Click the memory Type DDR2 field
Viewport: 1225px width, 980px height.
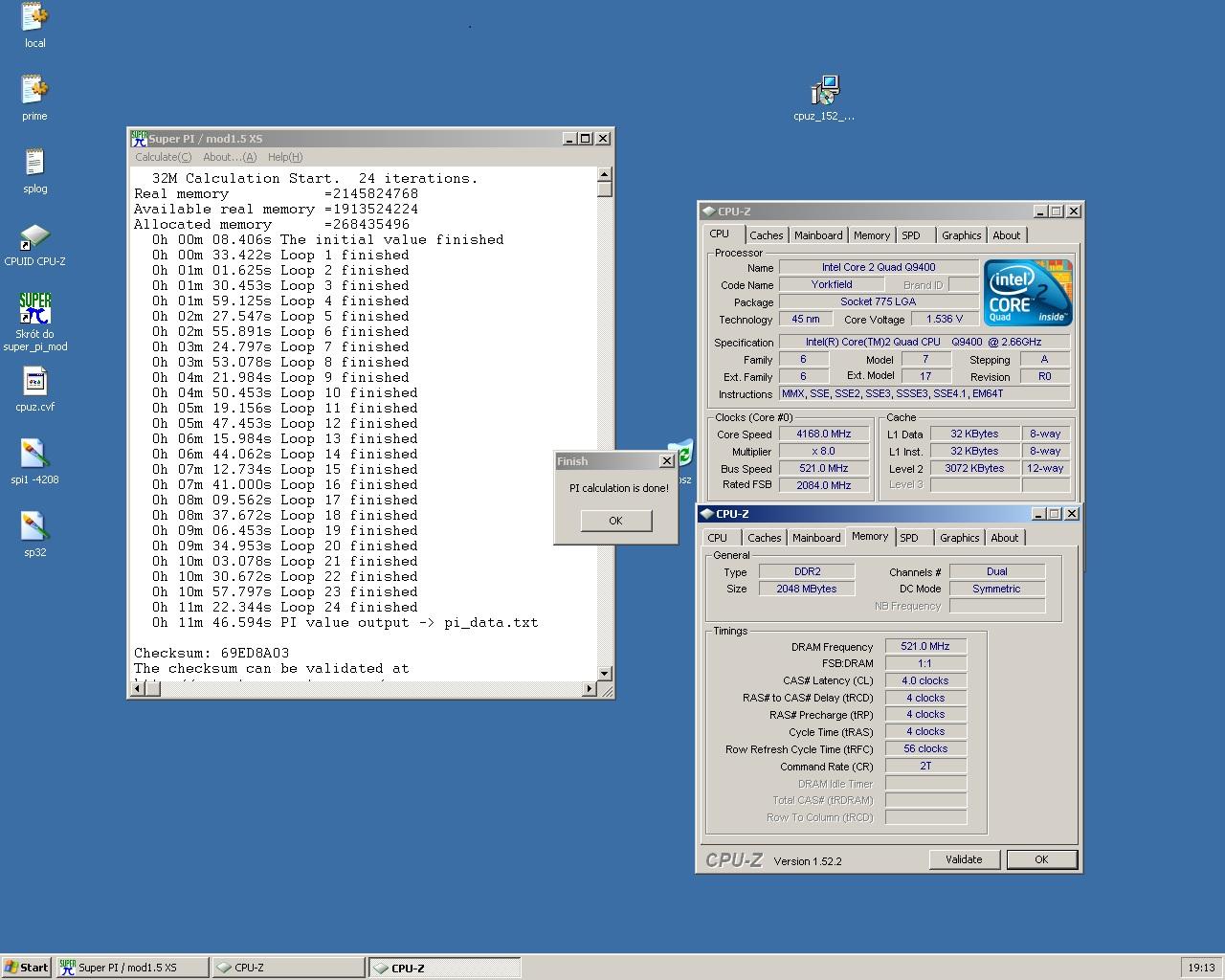pyautogui.click(x=807, y=571)
